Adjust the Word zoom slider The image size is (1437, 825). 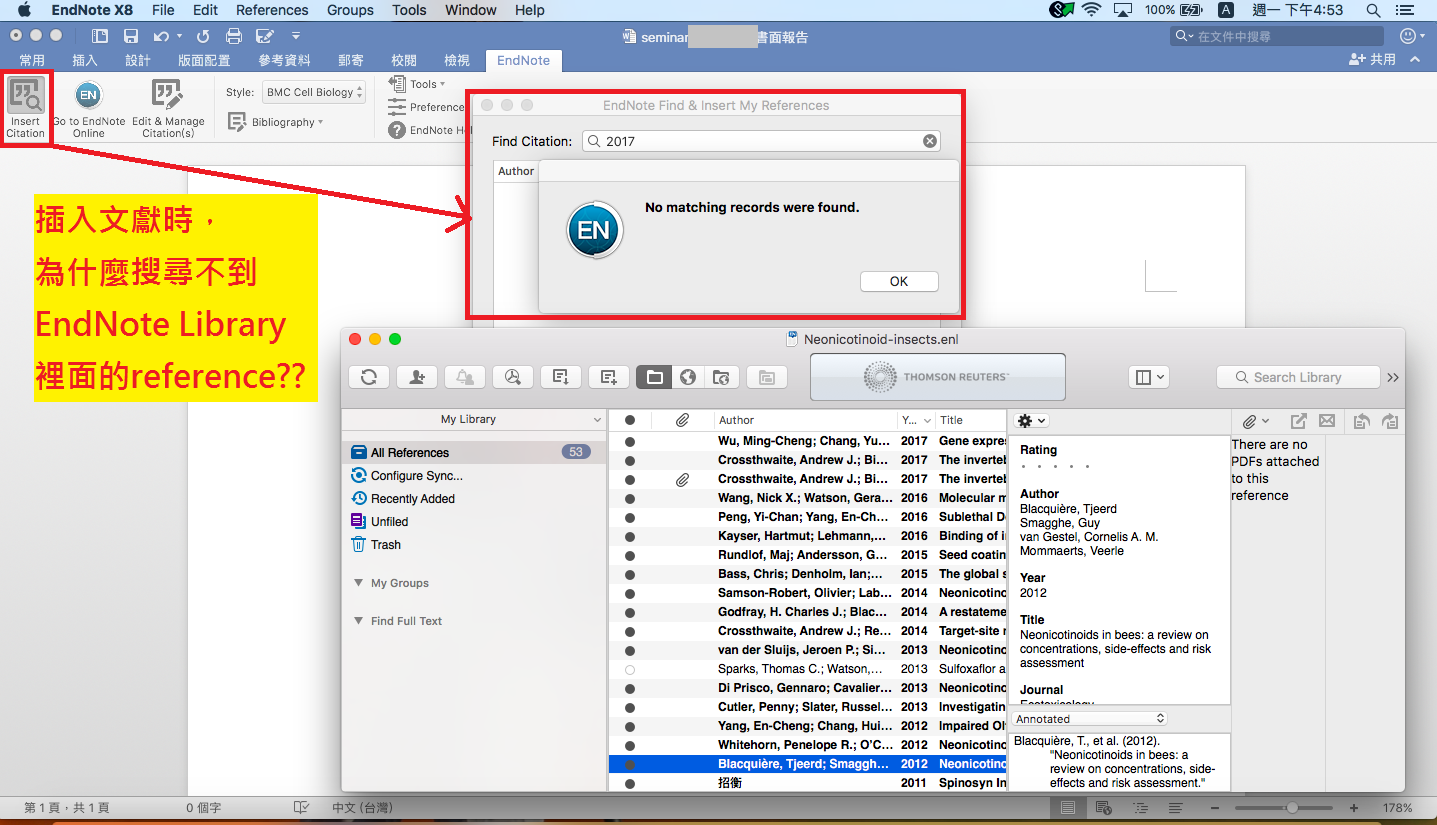(1292, 807)
